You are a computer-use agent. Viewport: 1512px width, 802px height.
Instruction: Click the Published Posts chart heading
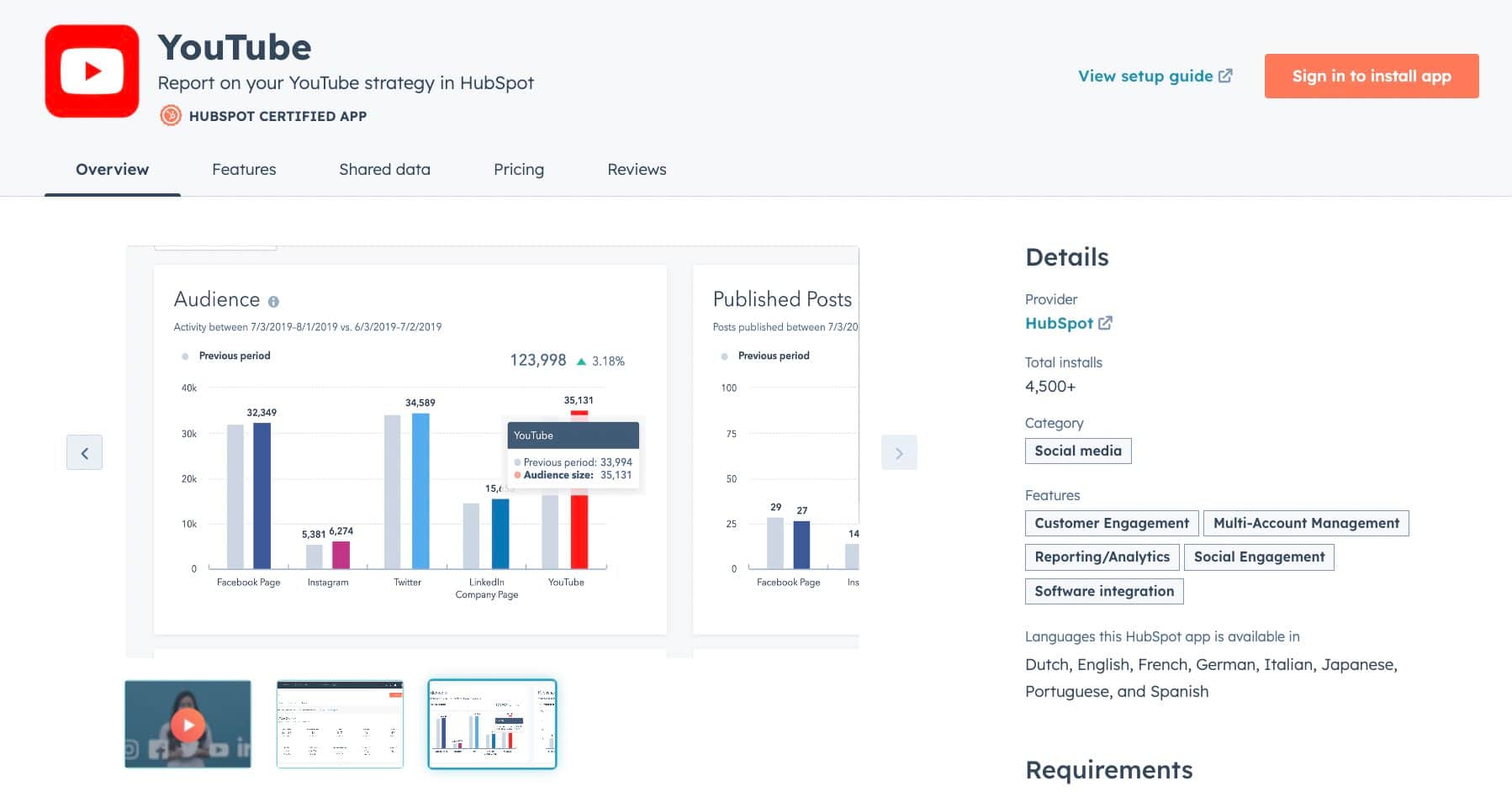click(782, 299)
